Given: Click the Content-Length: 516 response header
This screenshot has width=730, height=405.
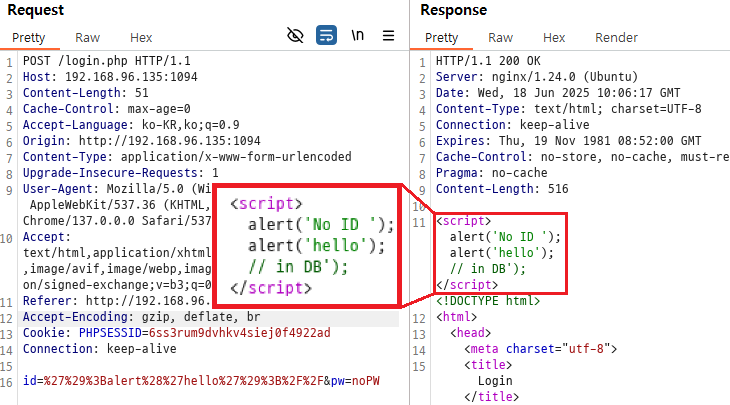Looking at the screenshot, I should [x=502, y=189].
